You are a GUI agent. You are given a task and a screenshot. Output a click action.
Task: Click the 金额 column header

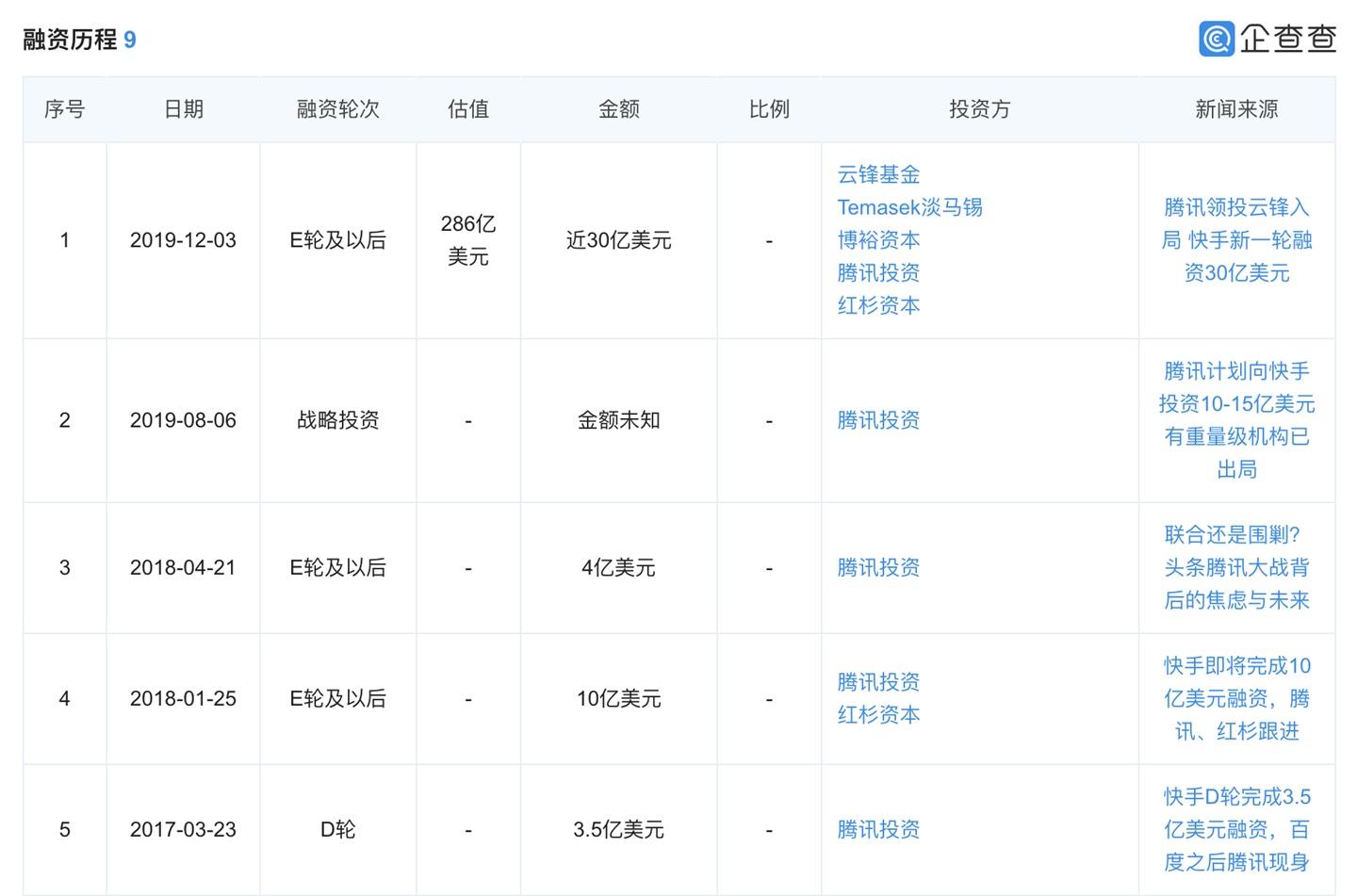(x=619, y=109)
